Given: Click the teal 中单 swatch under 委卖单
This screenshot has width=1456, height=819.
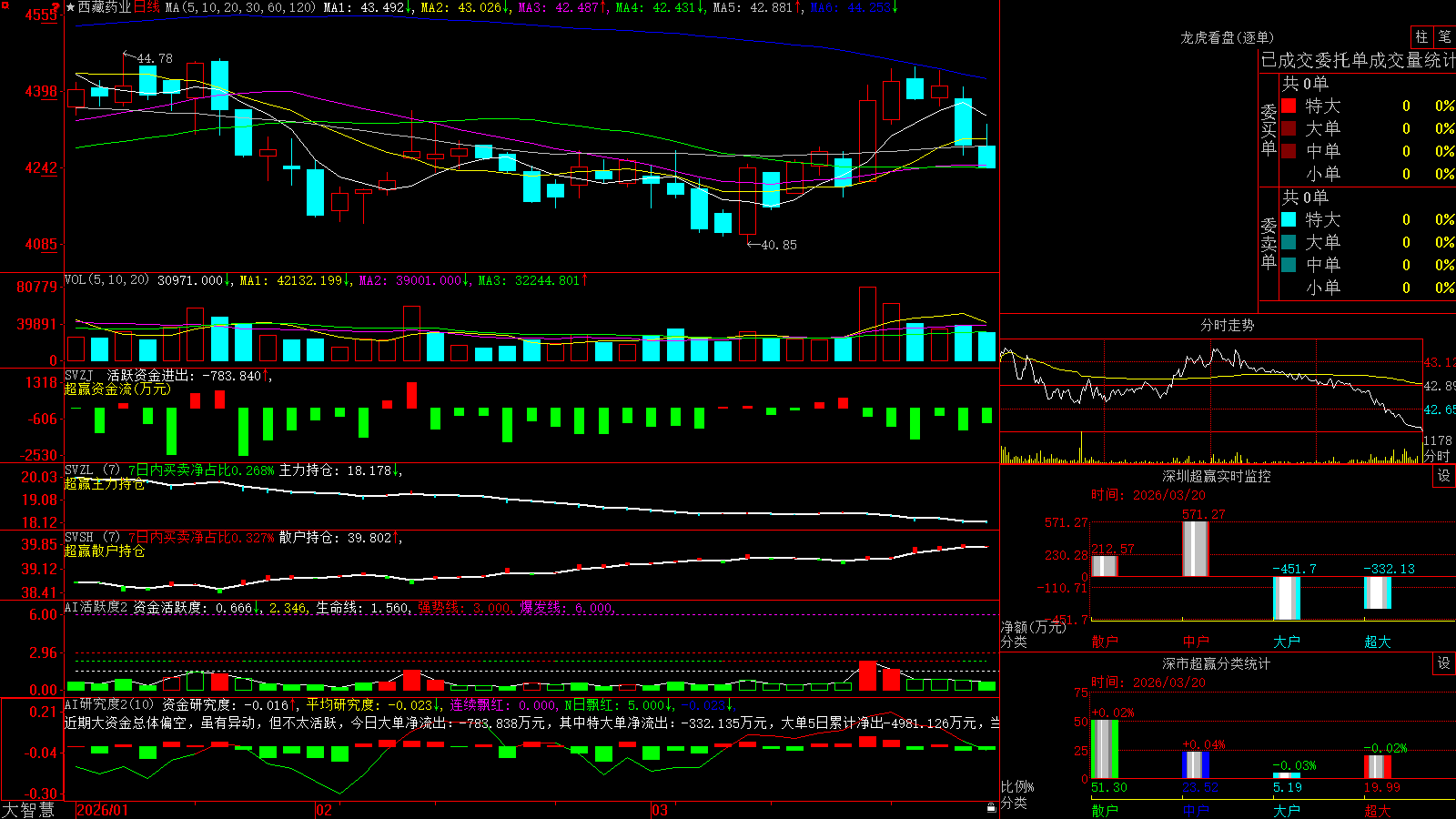Looking at the screenshot, I should 1289,265.
